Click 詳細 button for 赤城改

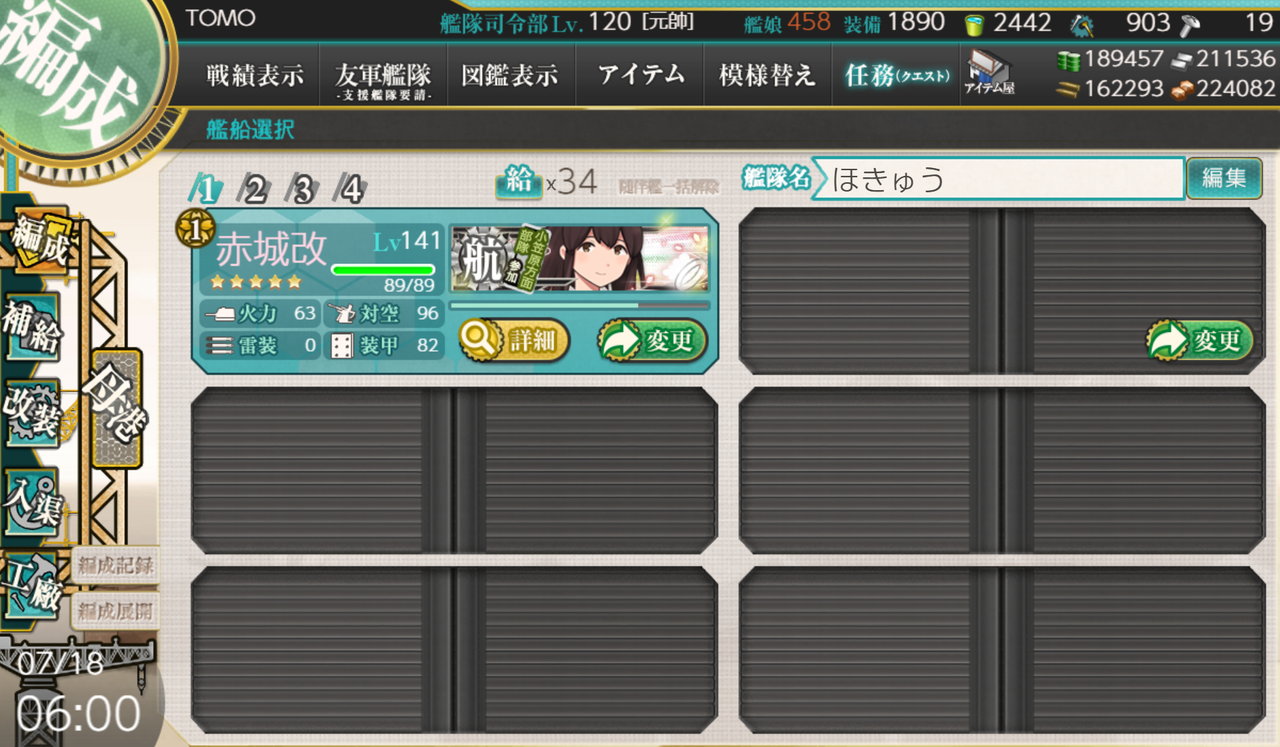tap(514, 341)
